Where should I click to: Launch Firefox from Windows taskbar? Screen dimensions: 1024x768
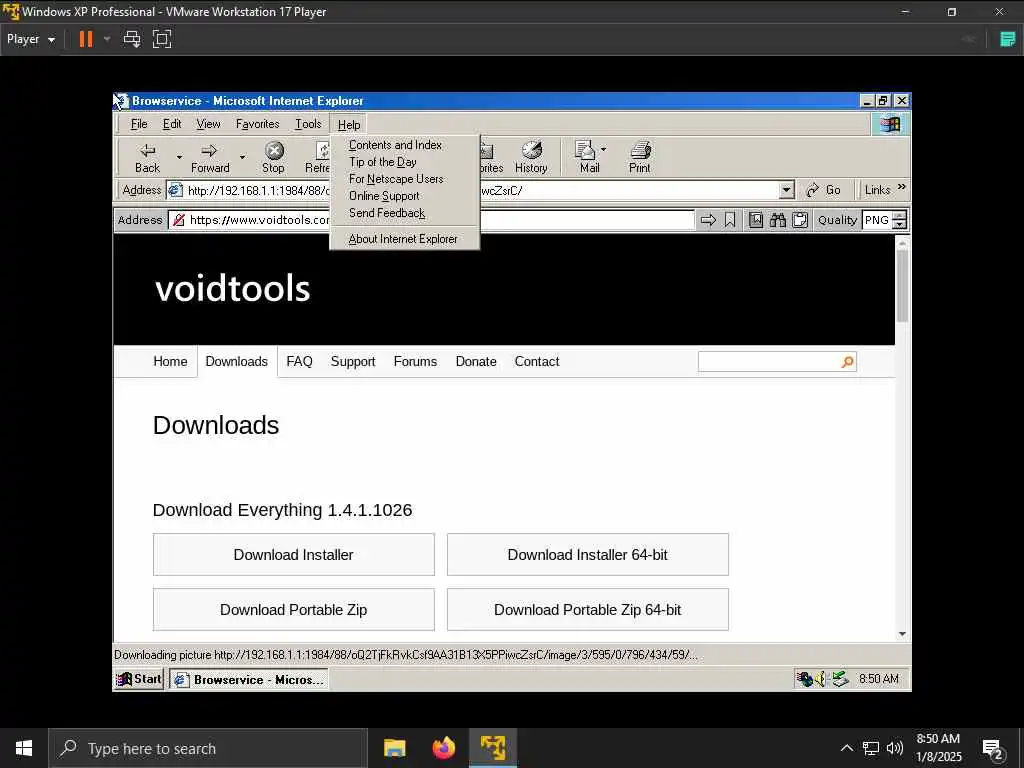coord(444,748)
